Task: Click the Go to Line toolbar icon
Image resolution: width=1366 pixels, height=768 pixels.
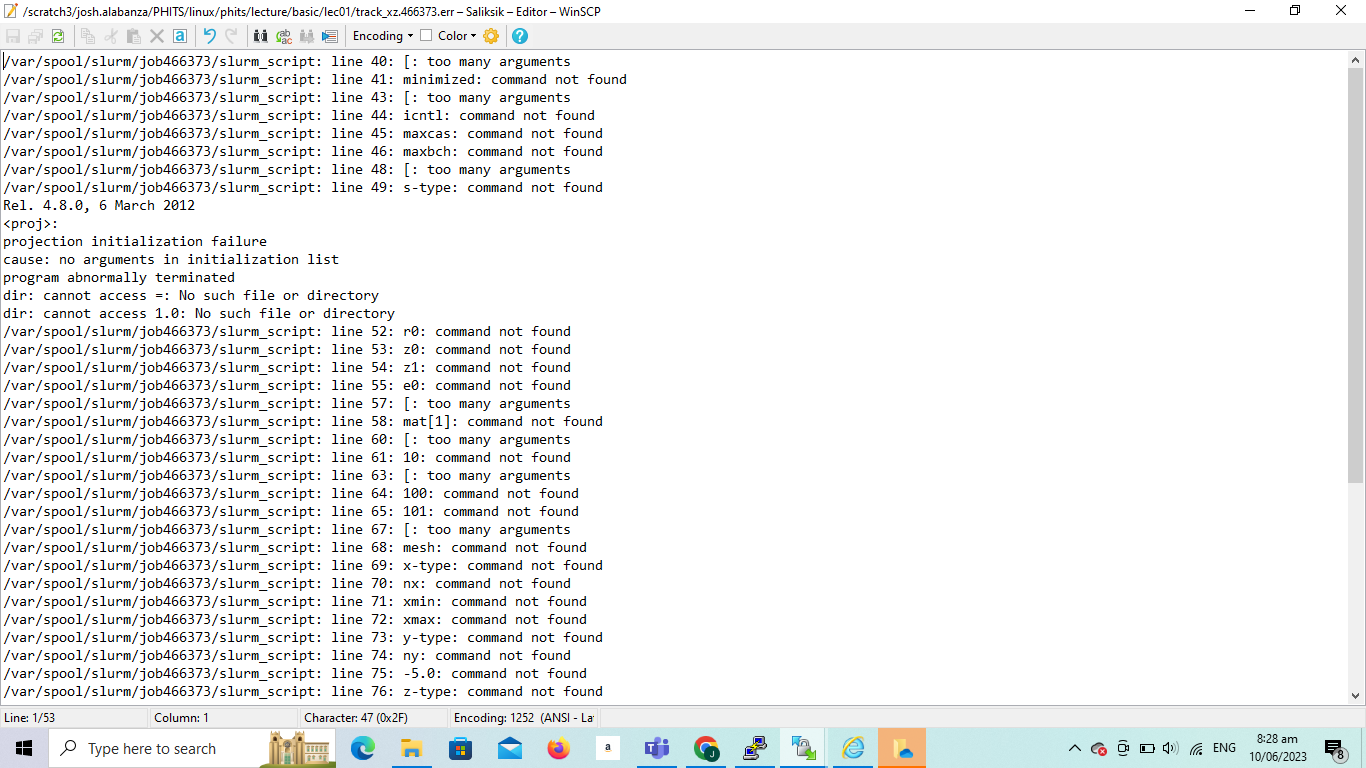Action: (329, 35)
